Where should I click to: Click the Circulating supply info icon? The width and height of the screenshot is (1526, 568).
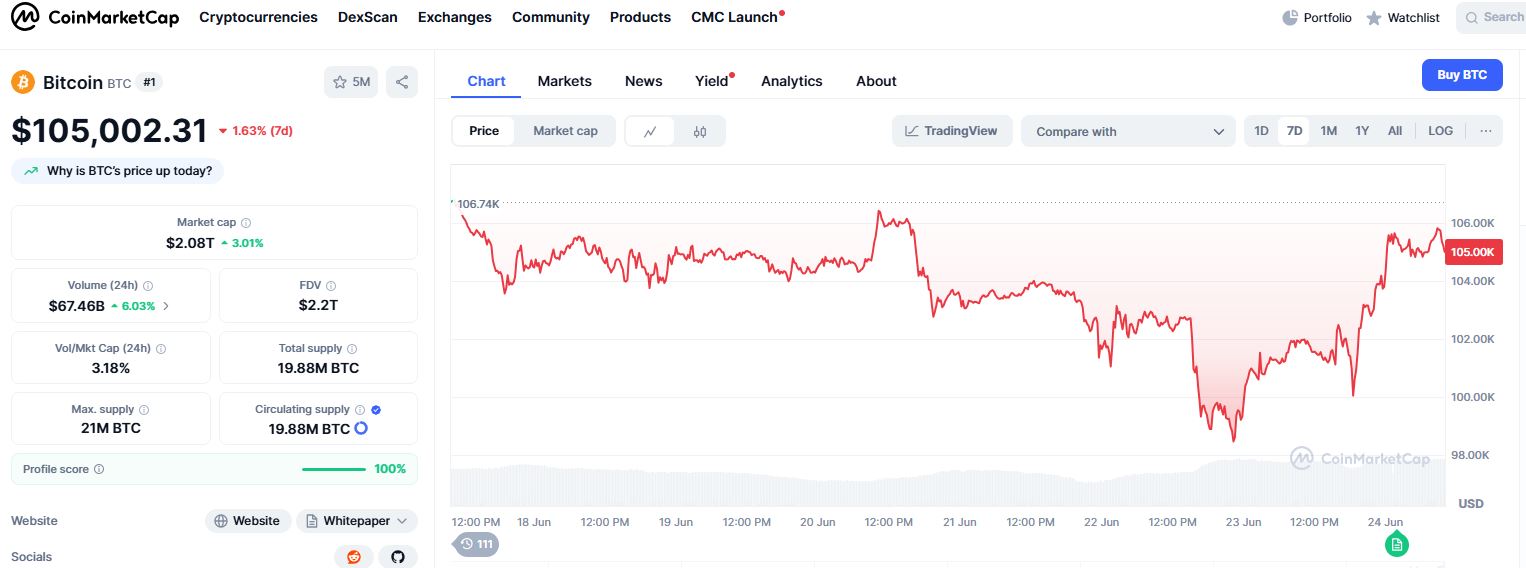click(360, 410)
